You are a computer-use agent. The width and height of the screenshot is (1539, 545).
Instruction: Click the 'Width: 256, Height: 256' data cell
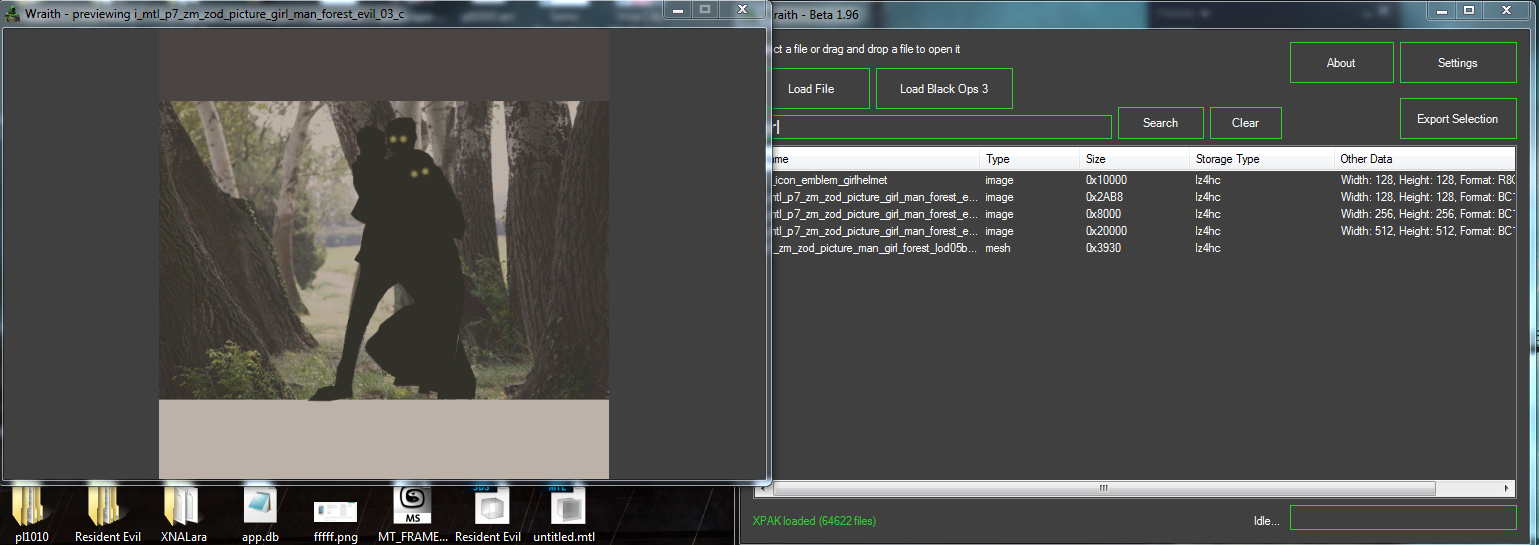[x=1428, y=214]
